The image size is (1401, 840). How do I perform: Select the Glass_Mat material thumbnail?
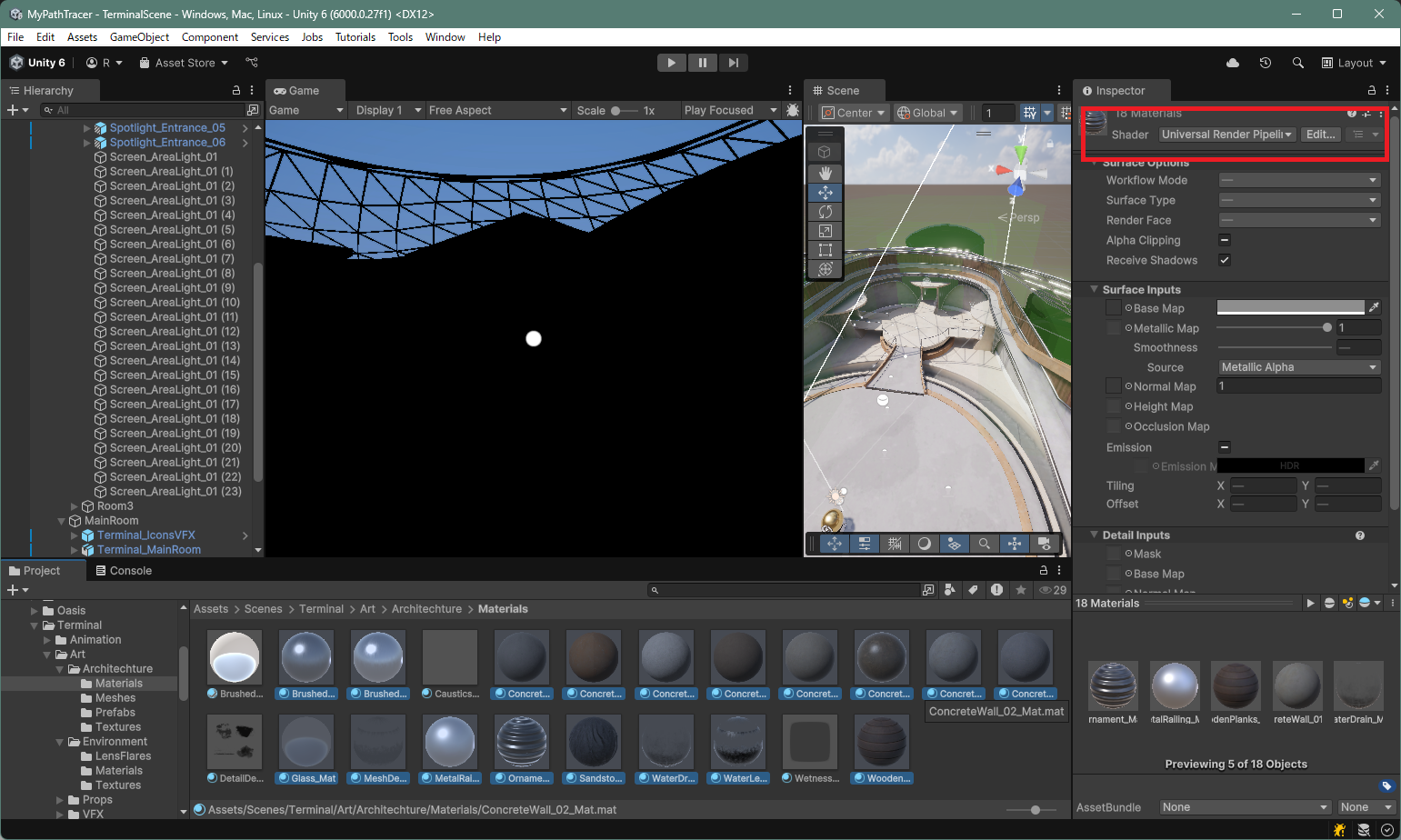click(305, 741)
